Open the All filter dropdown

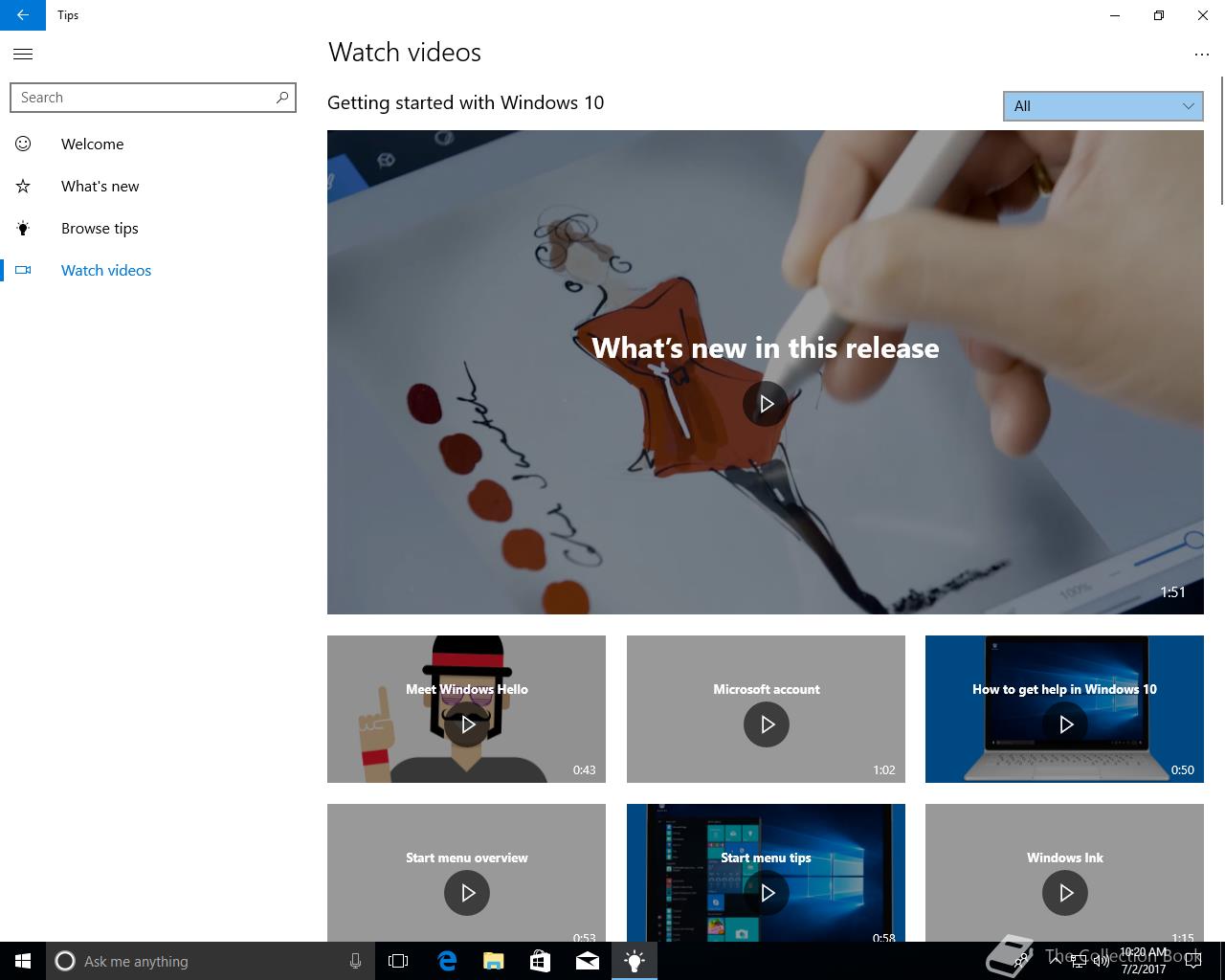point(1102,106)
